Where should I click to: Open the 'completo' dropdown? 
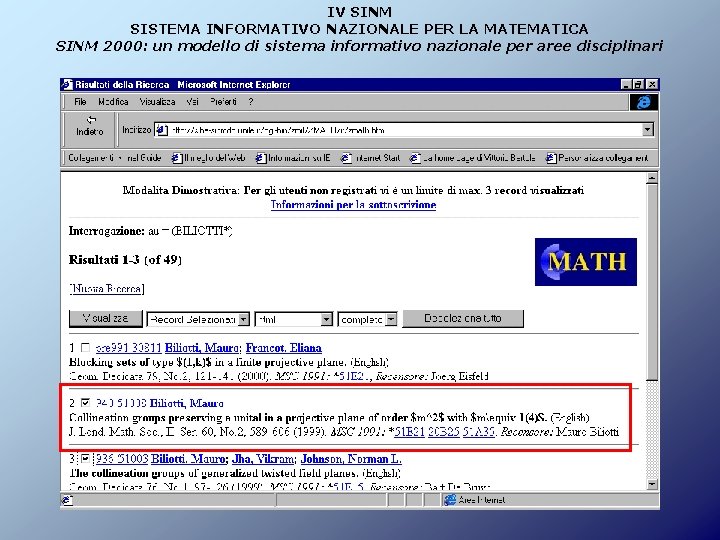pyautogui.click(x=367, y=319)
